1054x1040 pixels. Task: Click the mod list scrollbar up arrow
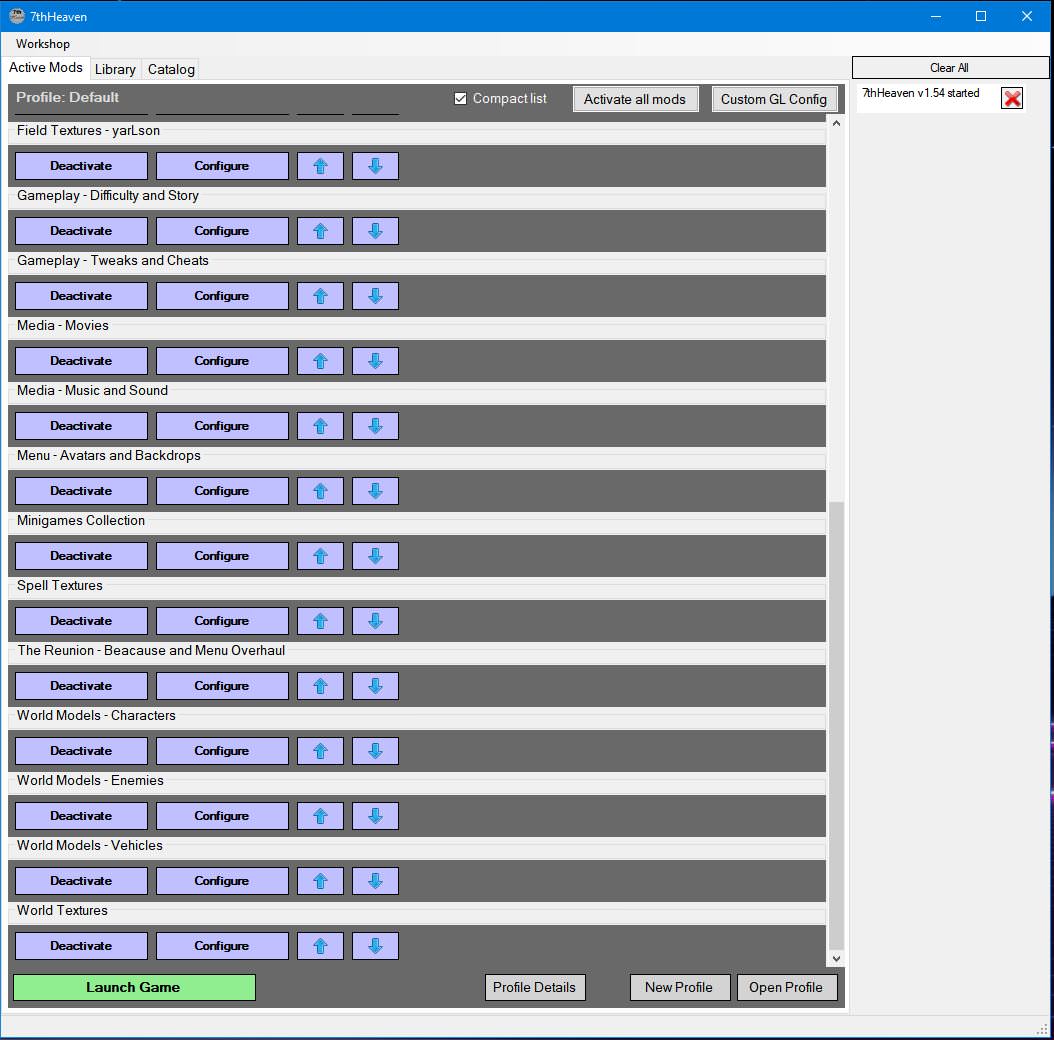pos(836,123)
